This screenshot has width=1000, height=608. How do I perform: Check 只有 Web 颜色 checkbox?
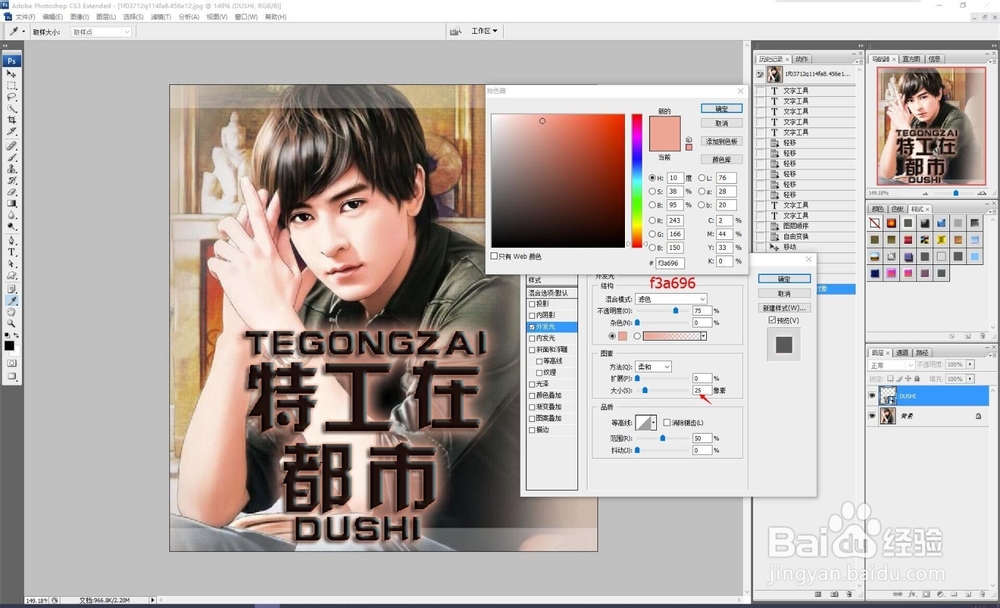click(494, 256)
